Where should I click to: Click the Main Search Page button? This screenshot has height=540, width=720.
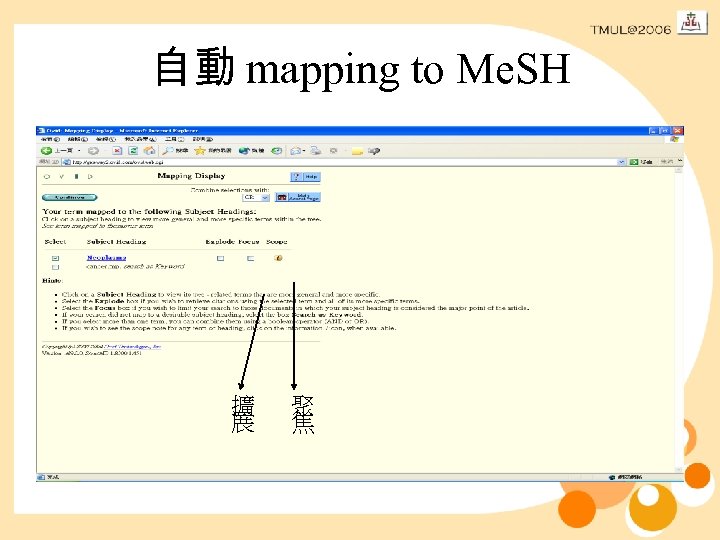[x=298, y=197]
